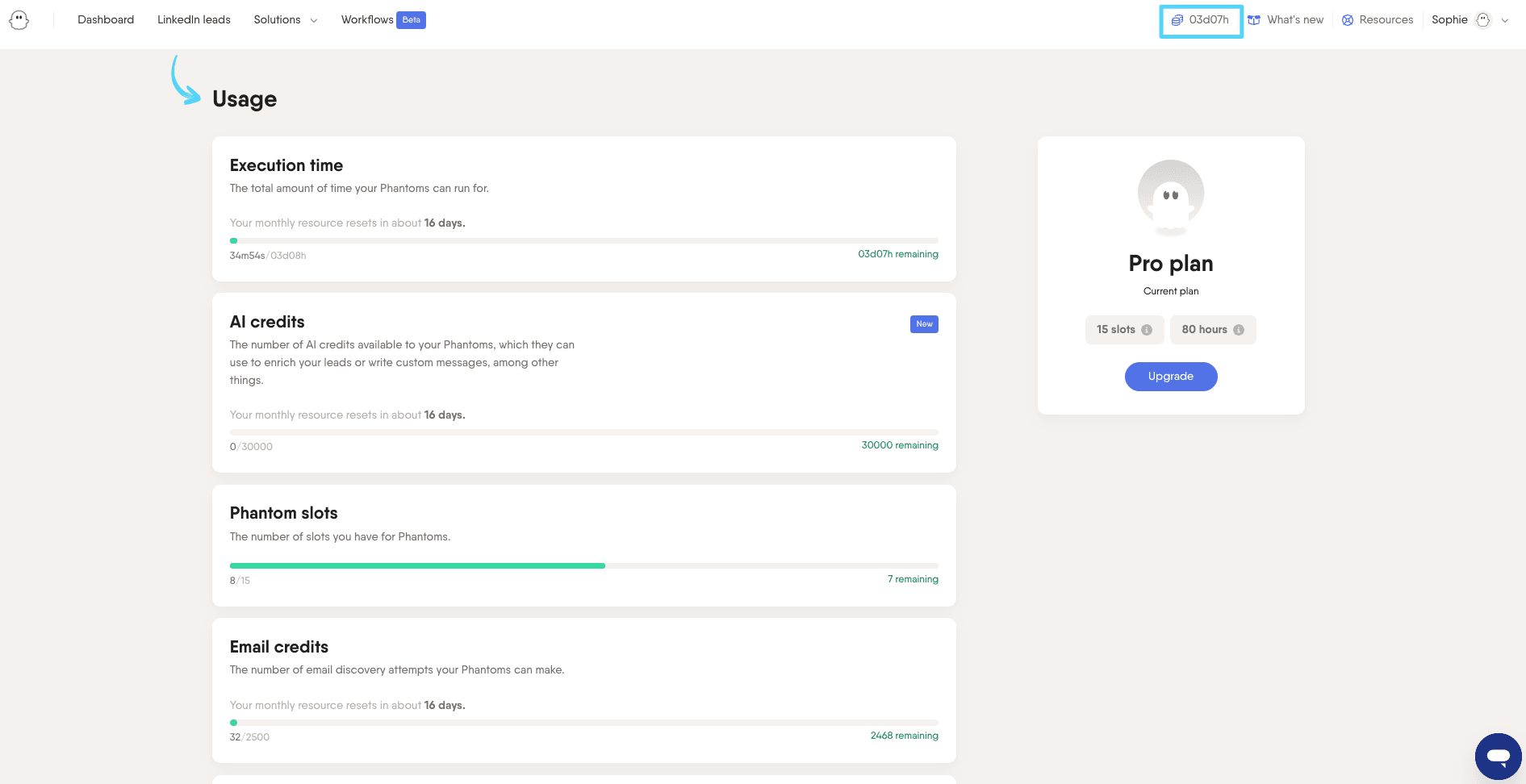Click the Phantom slots progress bar
This screenshot has height=784, width=1526.
click(x=583, y=565)
